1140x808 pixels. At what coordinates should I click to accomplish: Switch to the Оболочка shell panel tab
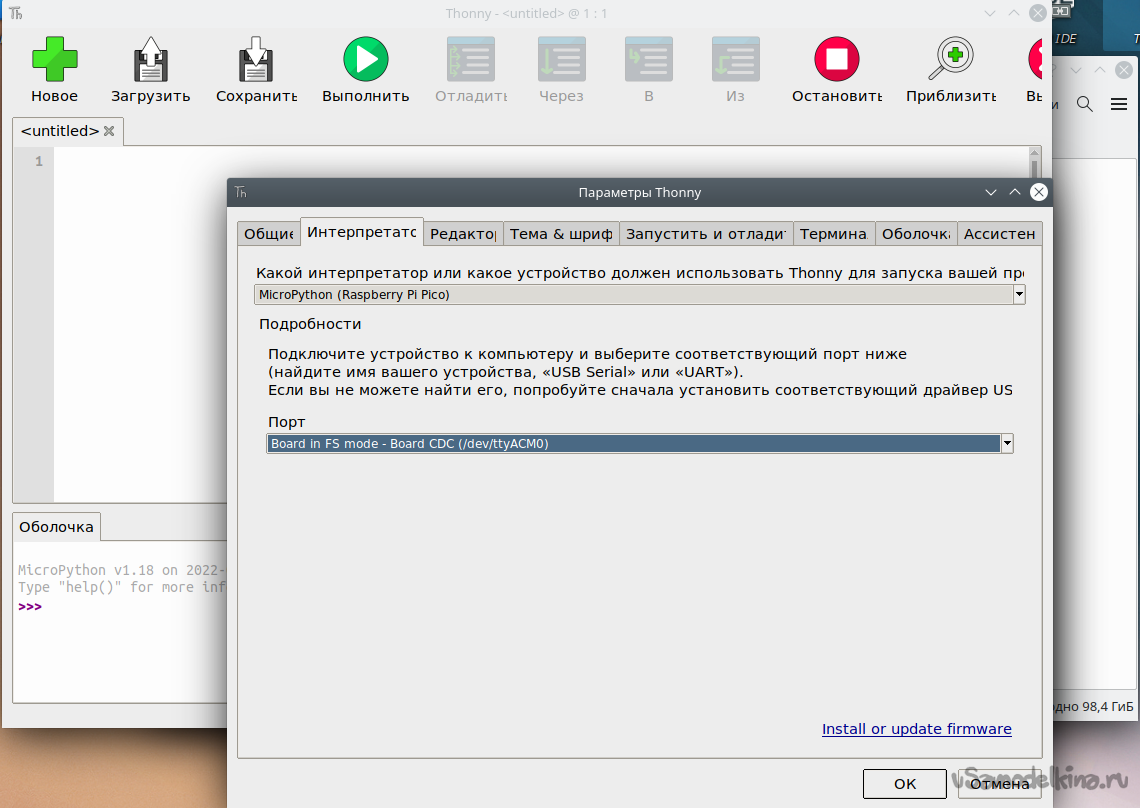click(x=56, y=527)
